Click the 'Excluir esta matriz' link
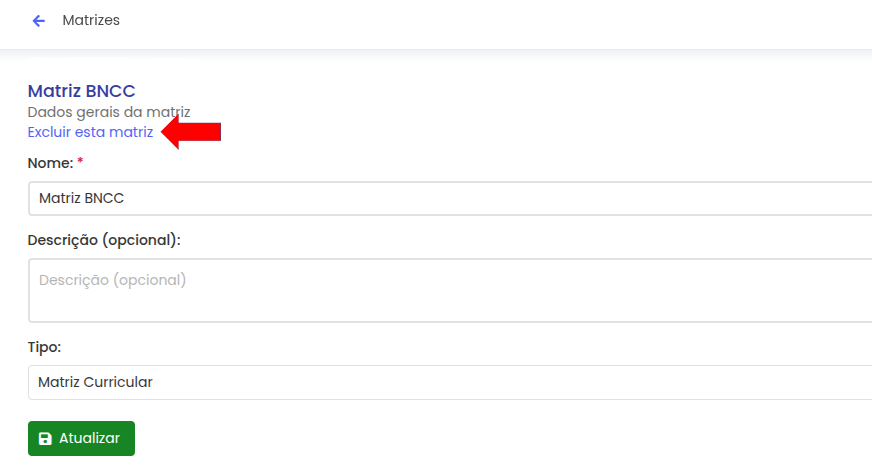Image resolution: width=872 pixels, height=473 pixels. pos(90,132)
